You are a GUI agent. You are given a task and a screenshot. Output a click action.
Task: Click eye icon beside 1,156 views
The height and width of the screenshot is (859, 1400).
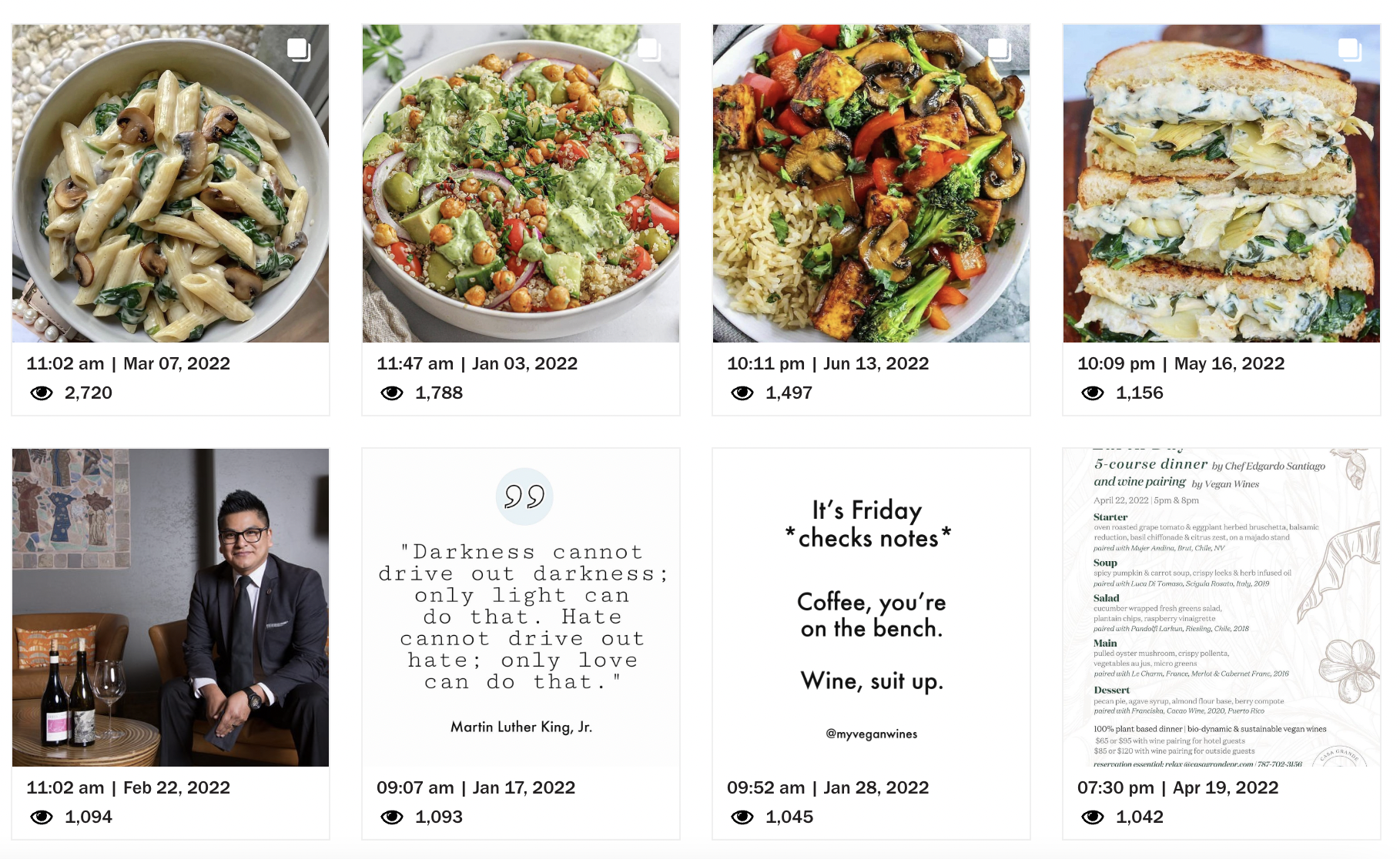click(x=1093, y=393)
